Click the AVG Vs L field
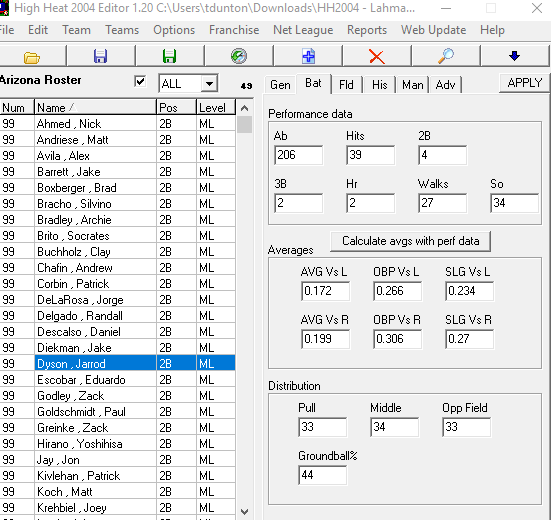The width and height of the screenshot is (551, 520). (x=325, y=291)
